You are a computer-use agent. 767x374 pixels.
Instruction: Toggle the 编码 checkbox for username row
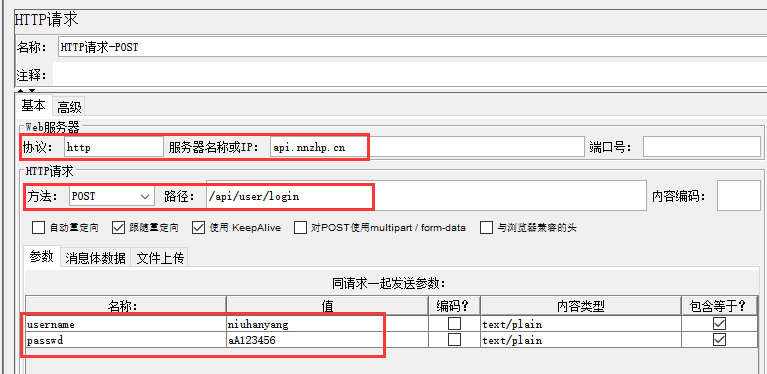455,324
